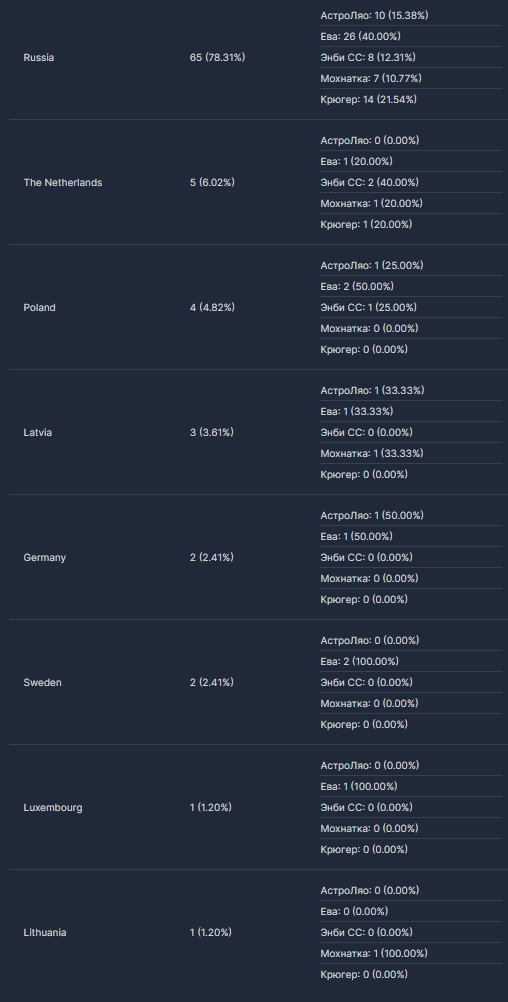The height and width of the screenshot is (1002, 508).
Task: Select the Poland country label
Action: coord(40,307)
